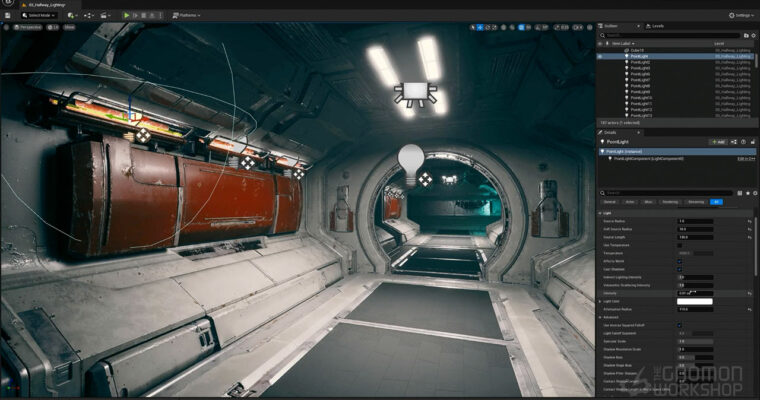760x400 pixels.
Task: Toggle scale snapping in the viewport toolbar
Action: pos(557,28)
